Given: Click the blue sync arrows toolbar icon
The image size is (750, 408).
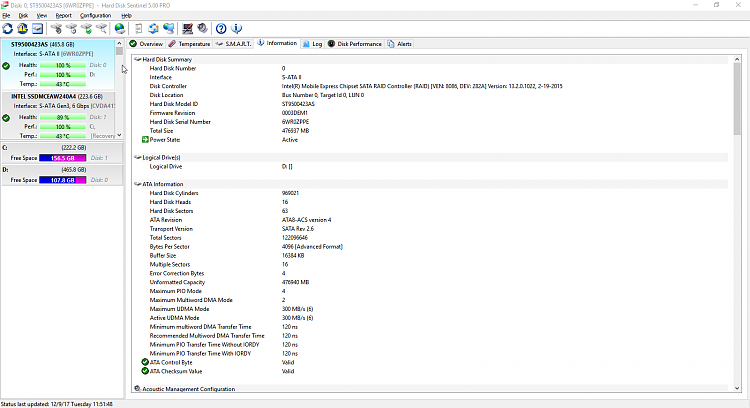Looking at the screenshot, I should 153,29.
